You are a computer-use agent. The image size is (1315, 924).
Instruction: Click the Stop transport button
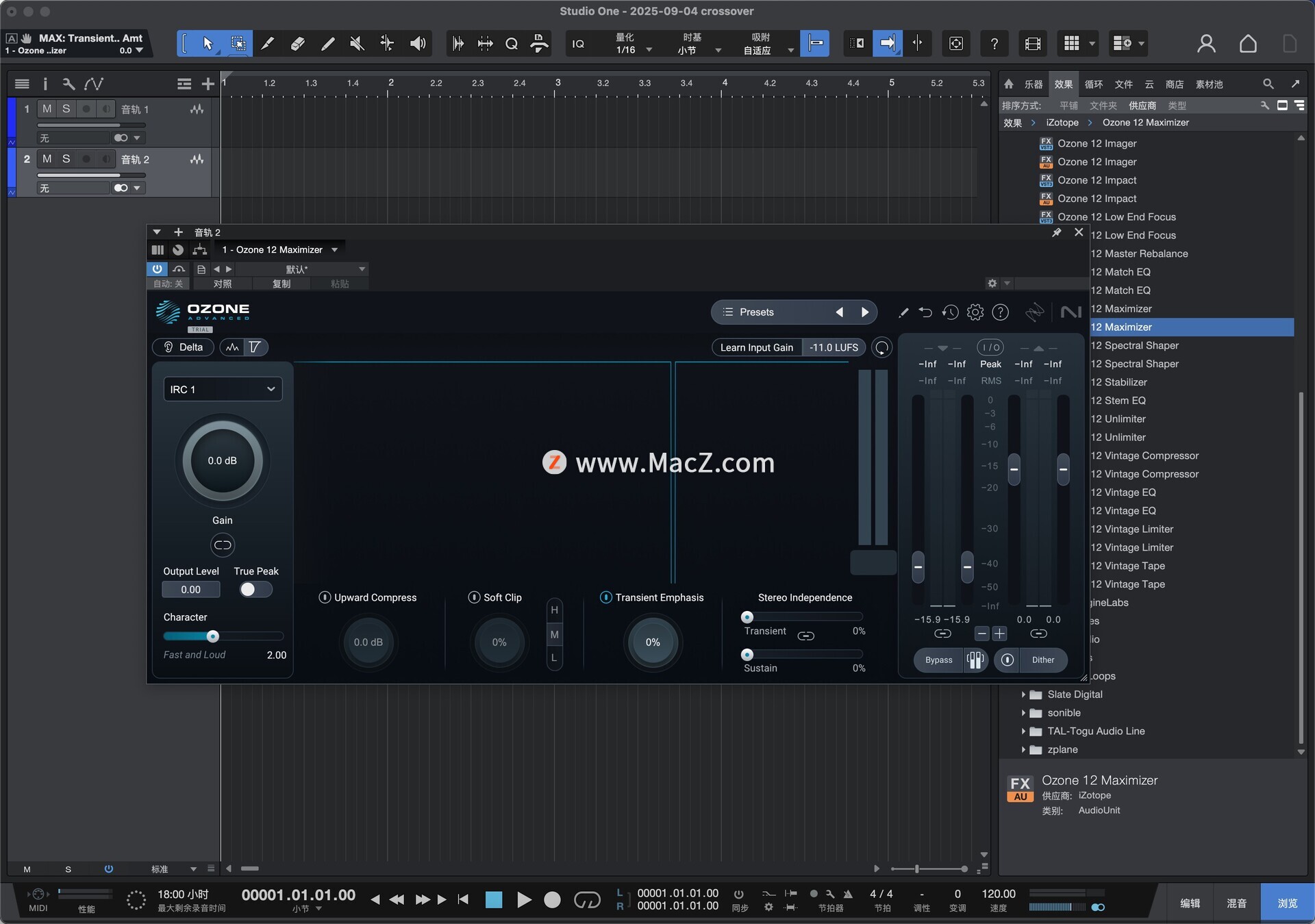point(494,899)
